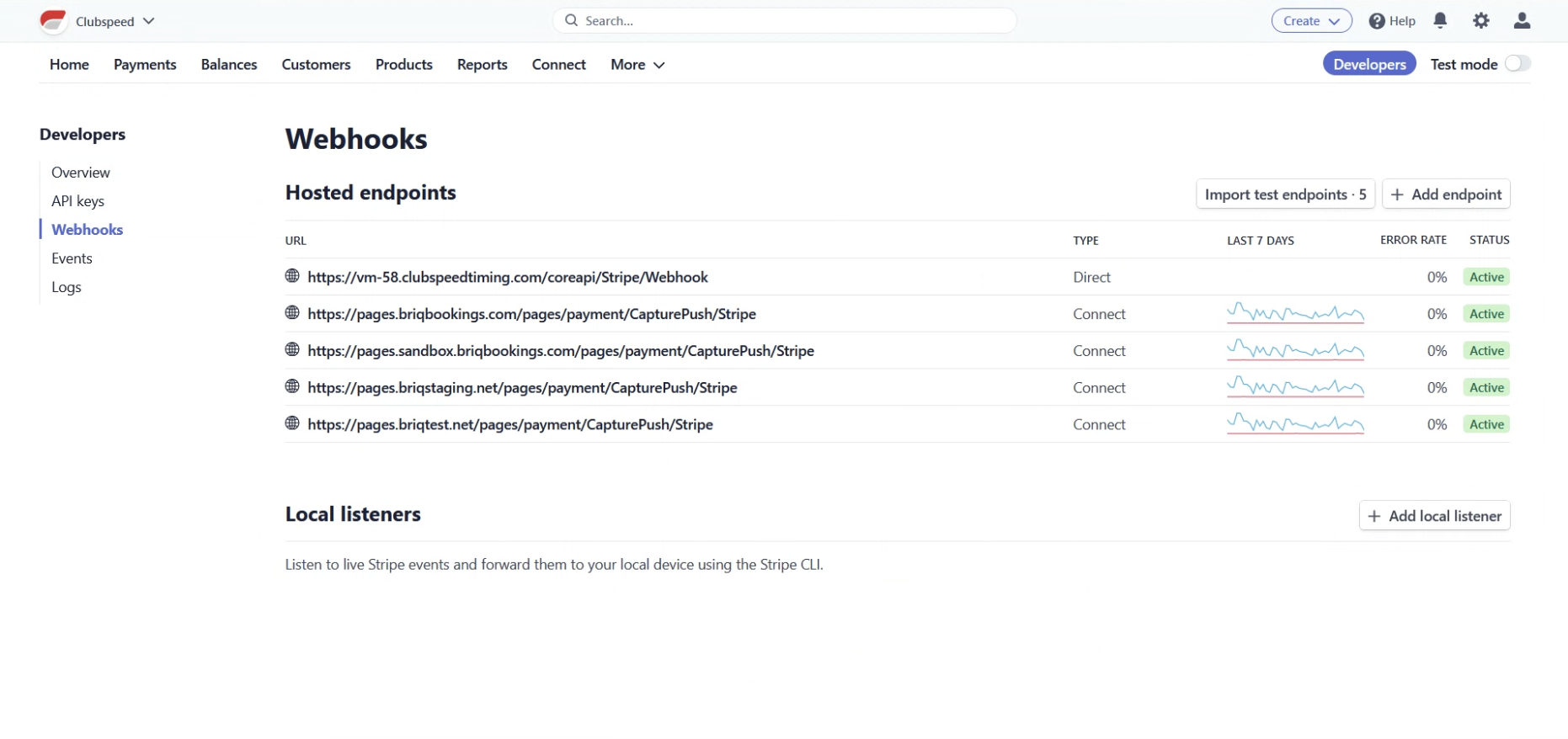Click globe icon beside vm-58.clubspeedtiming.com endpoint
The image size is (1568, 739).
coord(292,276)
